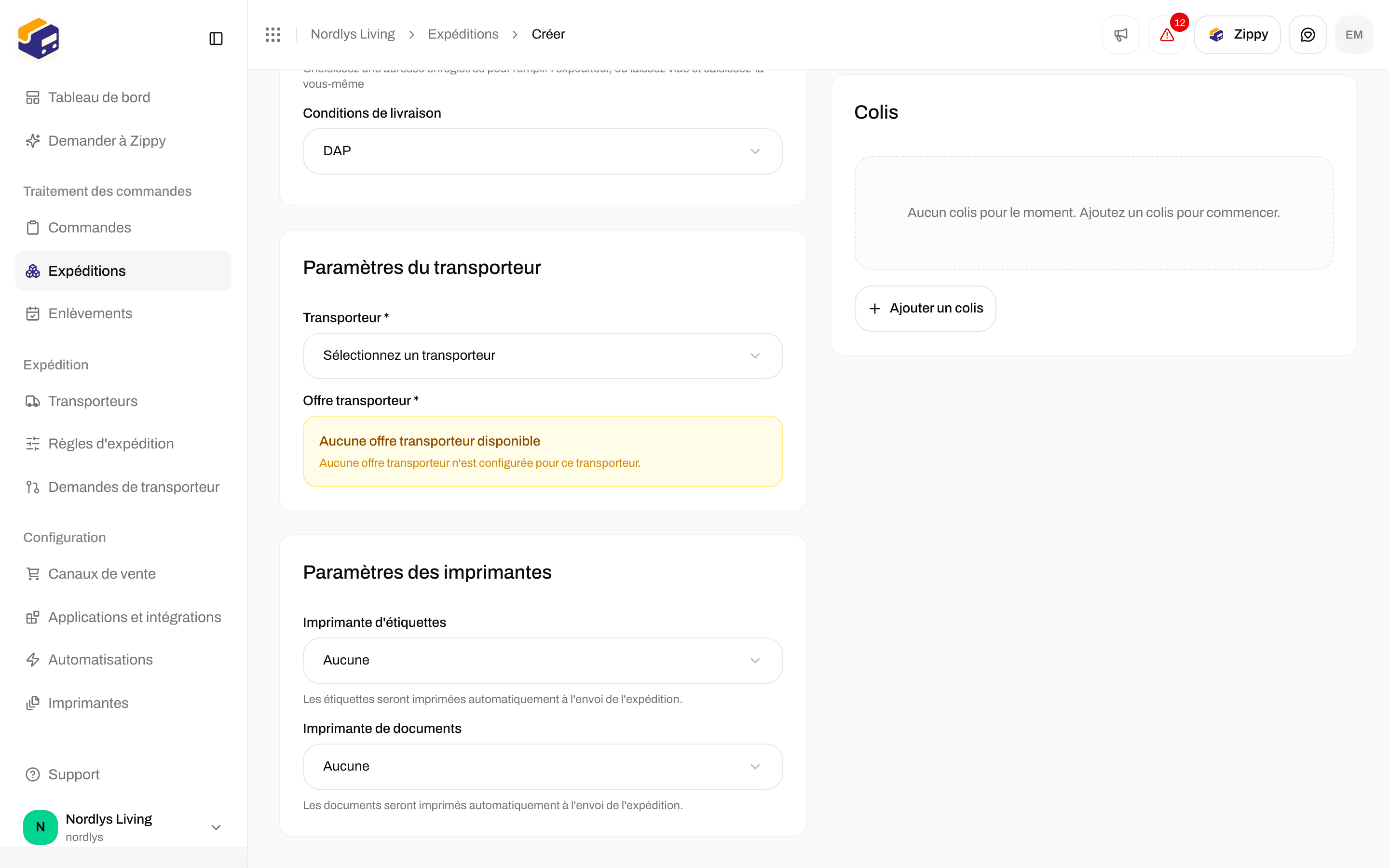This screenshot has width=1389, height=868.
Task: Click the Zippy logo in sidebar top
Action: click(39, 39)
